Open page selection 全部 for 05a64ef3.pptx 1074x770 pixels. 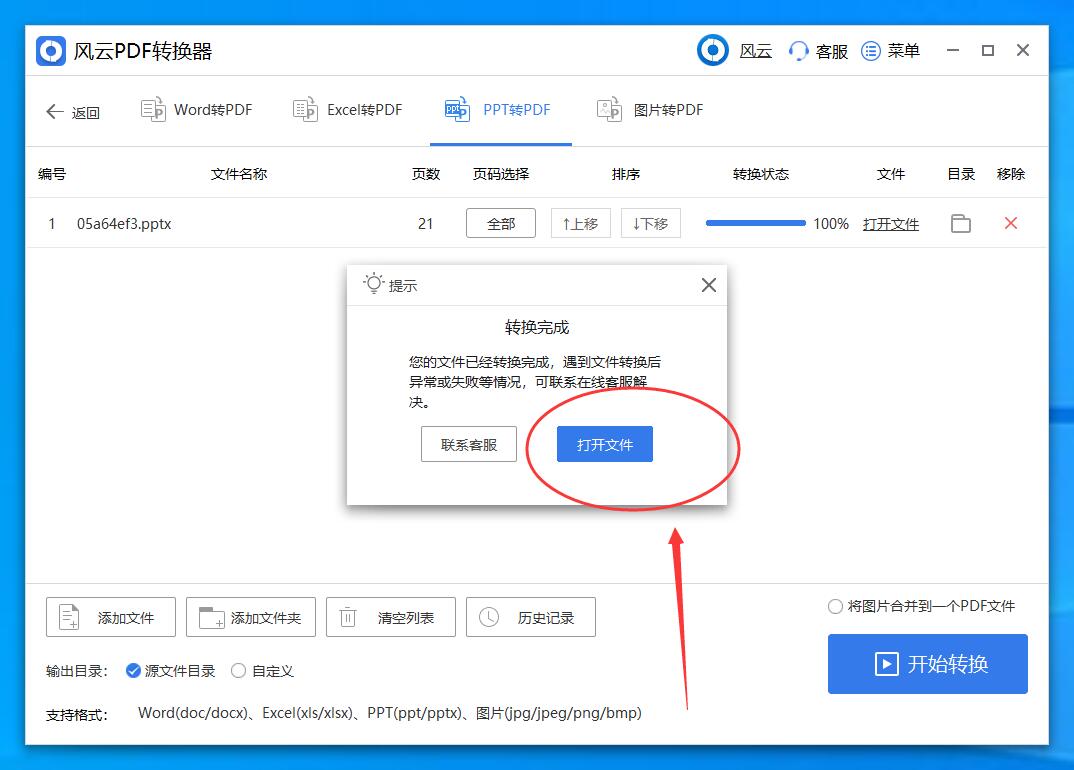[501, 223]
